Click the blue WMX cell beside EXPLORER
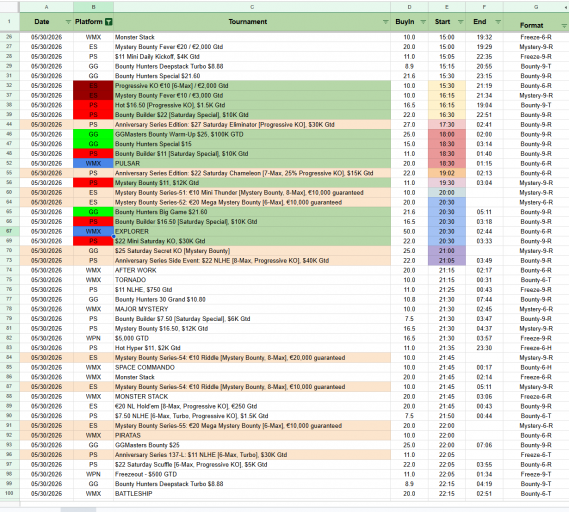 coord(93,231)
